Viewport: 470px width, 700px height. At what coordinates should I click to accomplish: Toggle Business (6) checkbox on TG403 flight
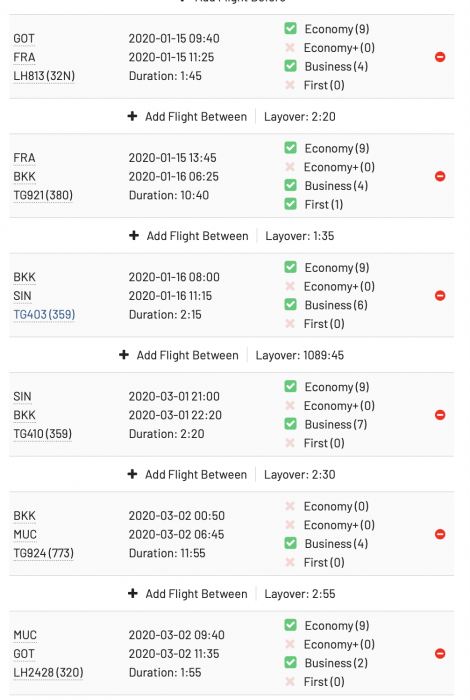point(291,304)
